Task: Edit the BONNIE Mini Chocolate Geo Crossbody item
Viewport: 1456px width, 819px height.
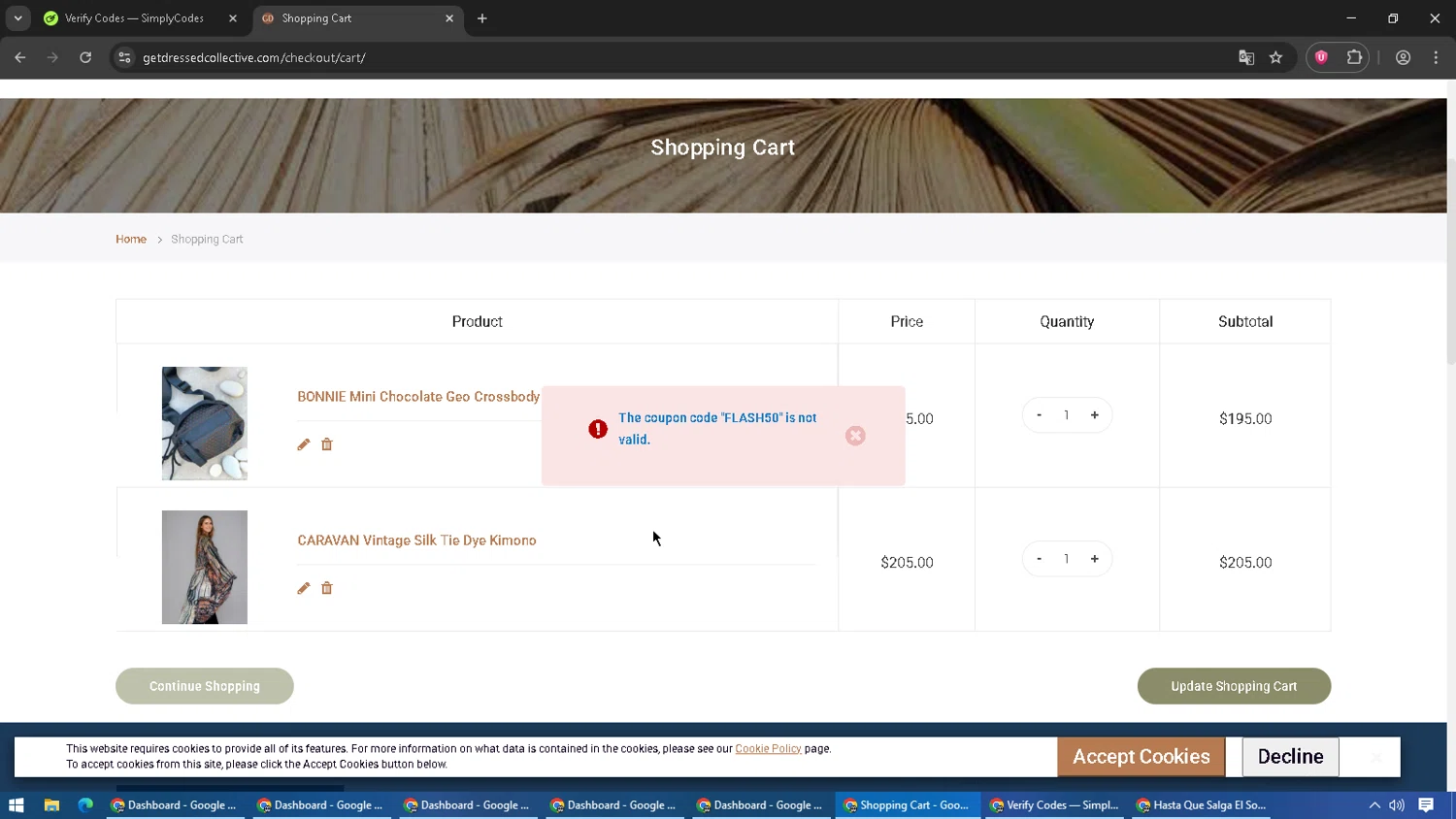Action: click(x=304, y=444)
